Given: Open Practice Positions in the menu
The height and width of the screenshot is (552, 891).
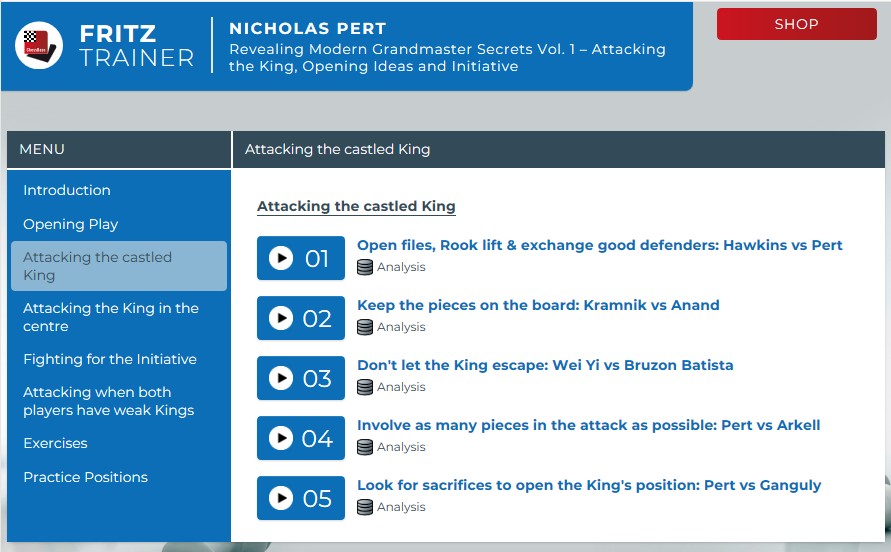Looking at the screenshot, I should coord(85,477).
